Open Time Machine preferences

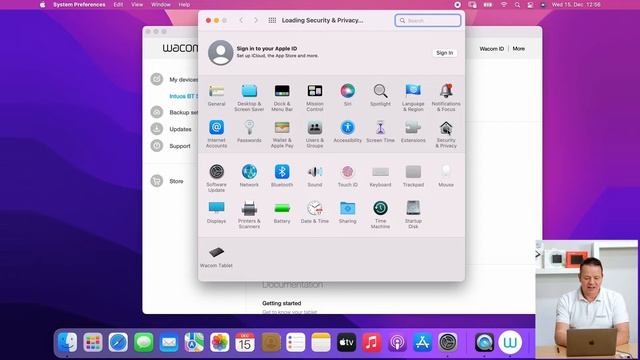tap(380, 214)
